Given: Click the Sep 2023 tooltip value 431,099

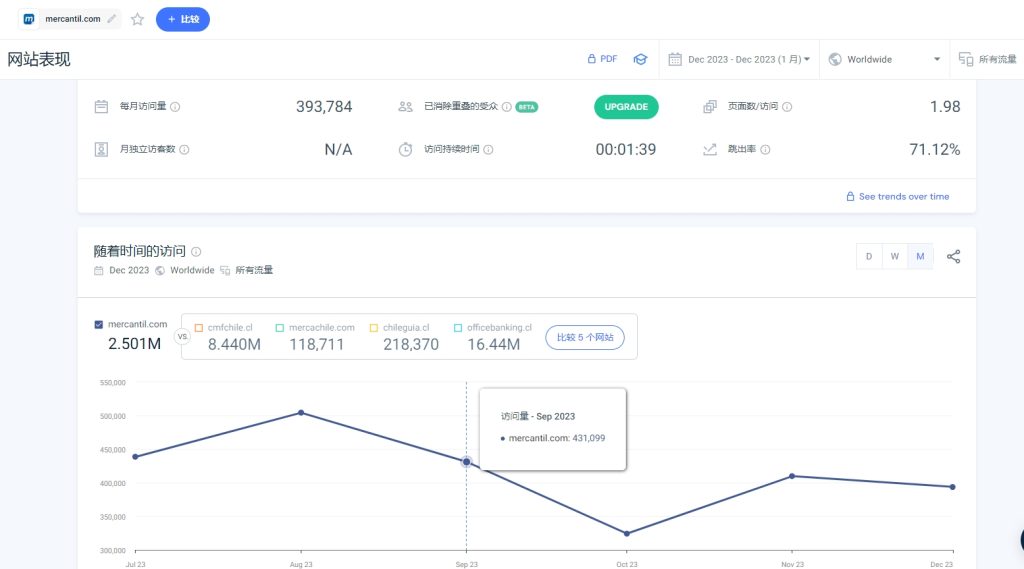Looking at the screenshot, I should click(x=588, y=438).
